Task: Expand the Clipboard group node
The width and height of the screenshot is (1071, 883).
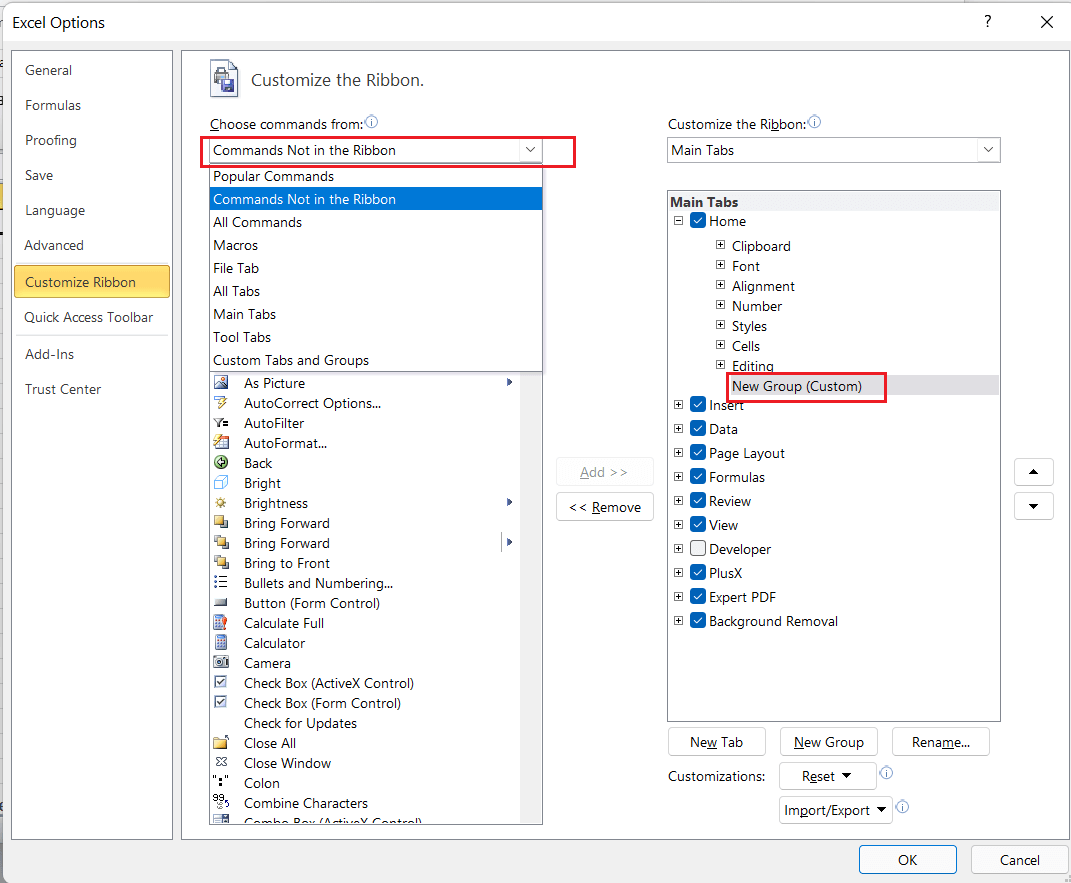Action: tap(720, 246)
